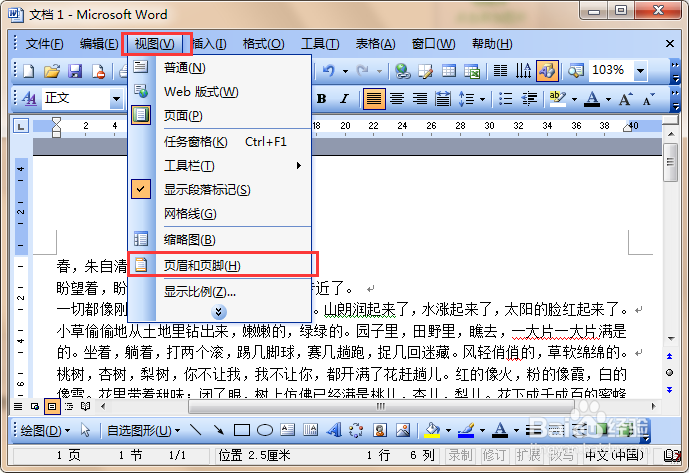Open the AutoShapes menu

click(x=143, y=430)
